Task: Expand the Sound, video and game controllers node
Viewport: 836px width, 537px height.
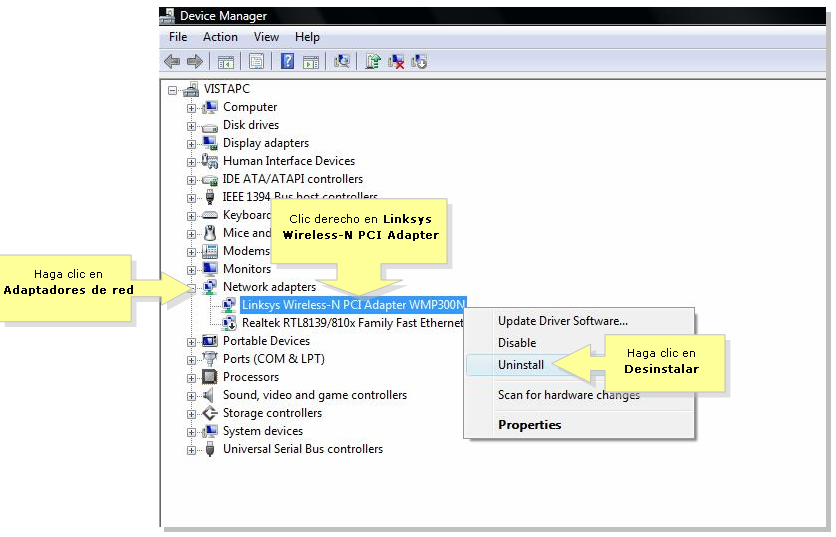Action: (191, 396)
